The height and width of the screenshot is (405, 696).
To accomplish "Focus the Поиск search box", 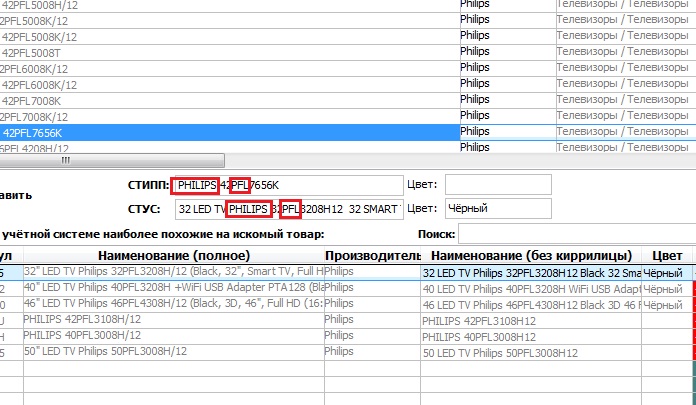I will [x=577, y=234].
